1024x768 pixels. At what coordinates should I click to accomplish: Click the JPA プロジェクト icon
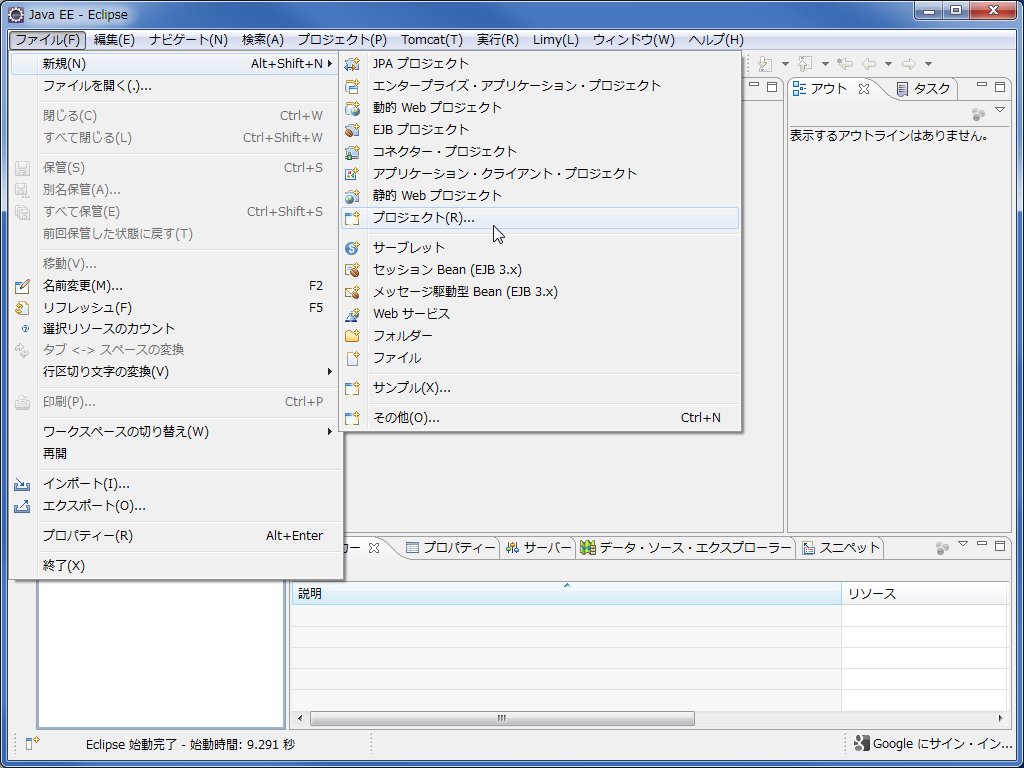pos(352,64)
